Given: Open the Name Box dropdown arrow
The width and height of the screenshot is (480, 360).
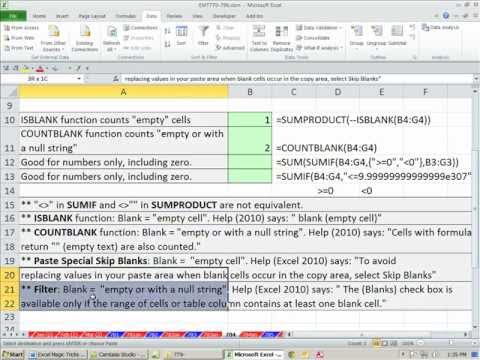Looking at the screenshot, I should coord(79,79).
